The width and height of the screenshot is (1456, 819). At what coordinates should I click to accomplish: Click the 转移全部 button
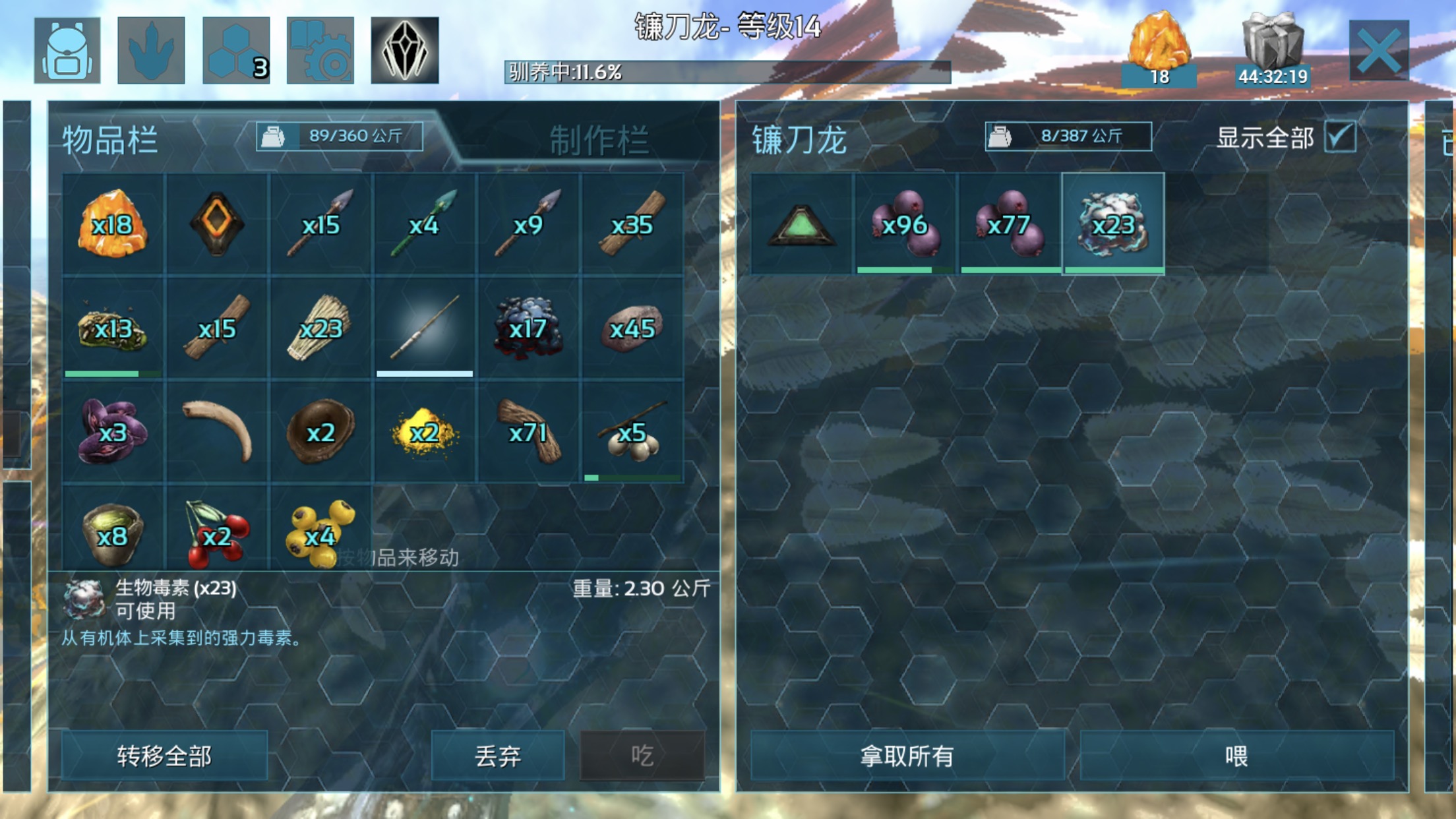point(165,756)
